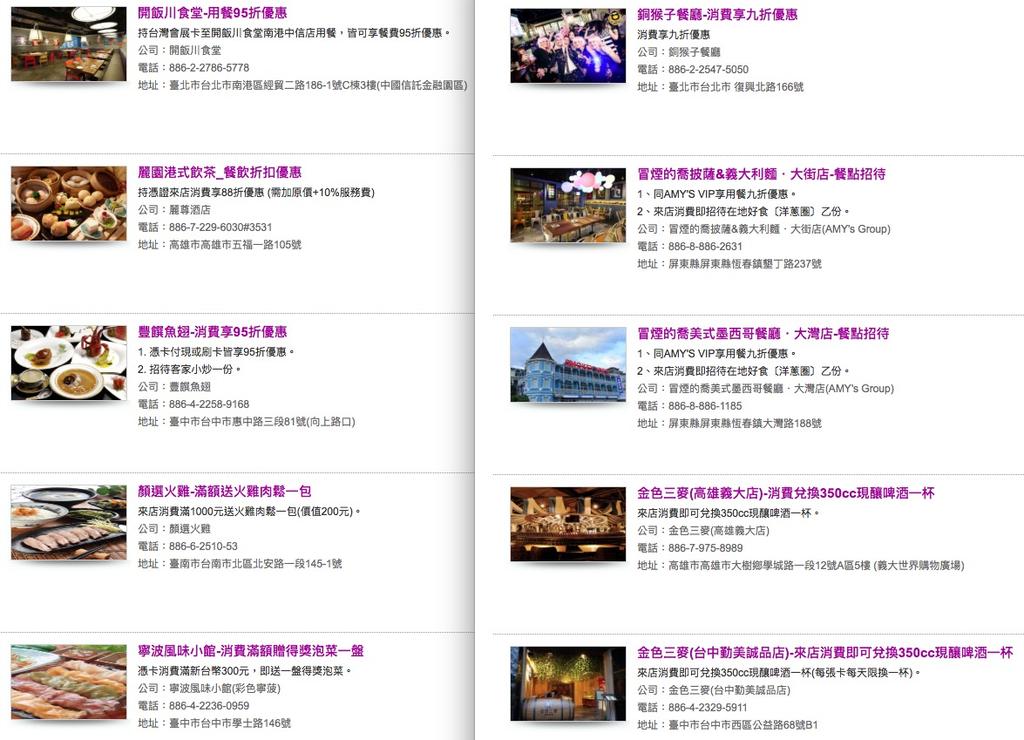Click the 大街店 pizza restaurant thumbnail
1024x740 pixels.
coord(568,205)
